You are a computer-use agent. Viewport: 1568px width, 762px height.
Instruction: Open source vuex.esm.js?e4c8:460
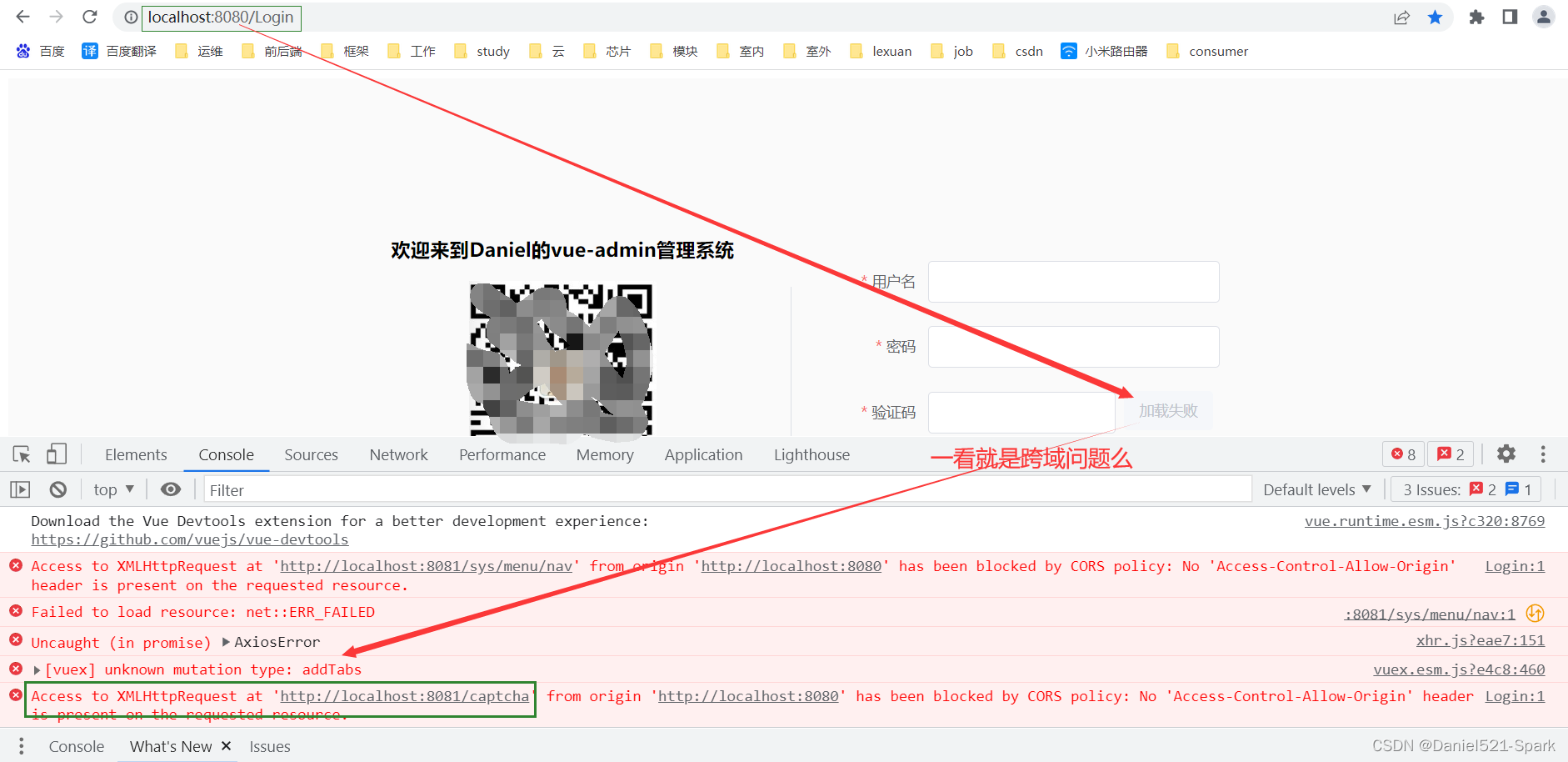1458,669
